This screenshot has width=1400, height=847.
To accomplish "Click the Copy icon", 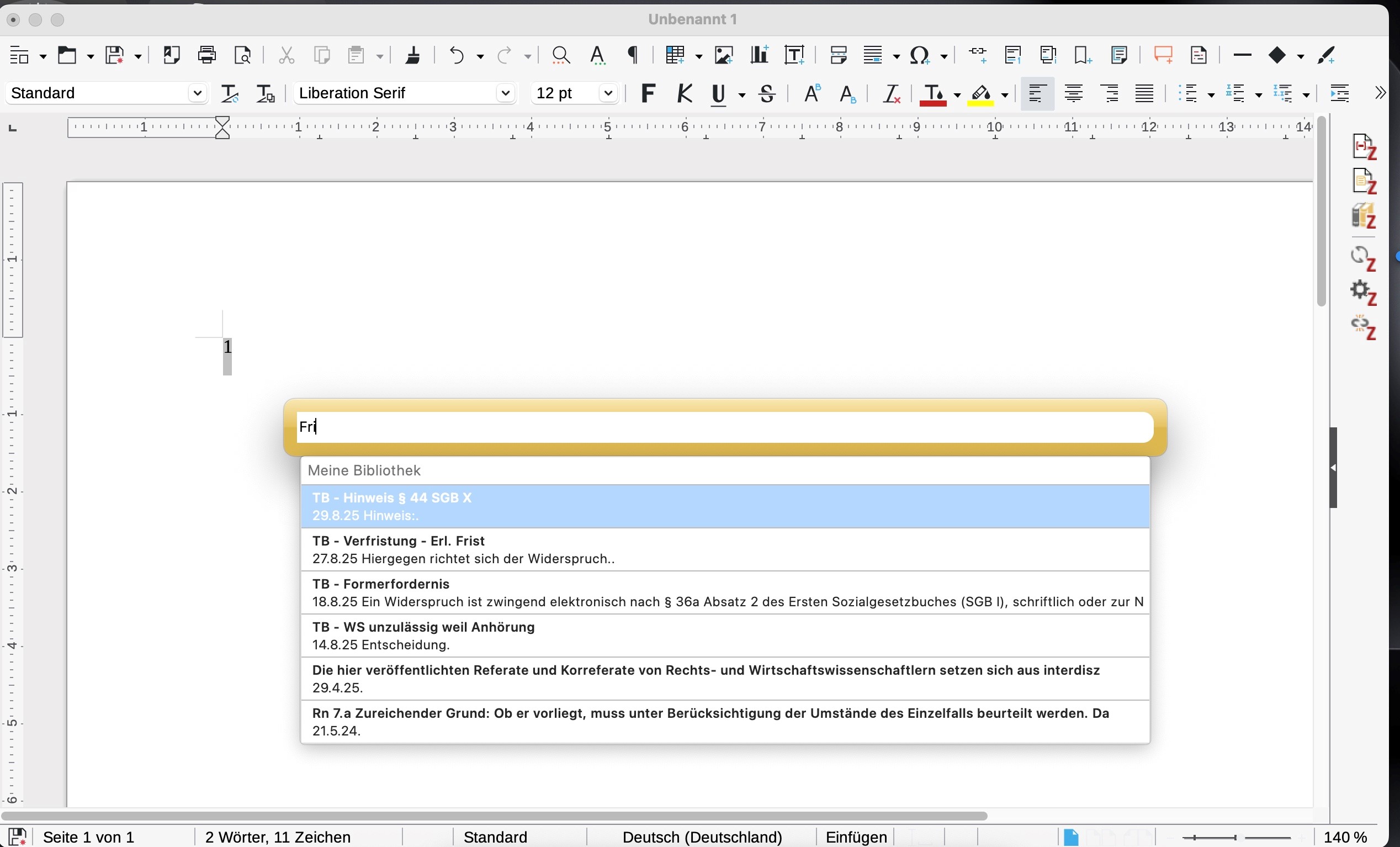I will click(322, 55).
